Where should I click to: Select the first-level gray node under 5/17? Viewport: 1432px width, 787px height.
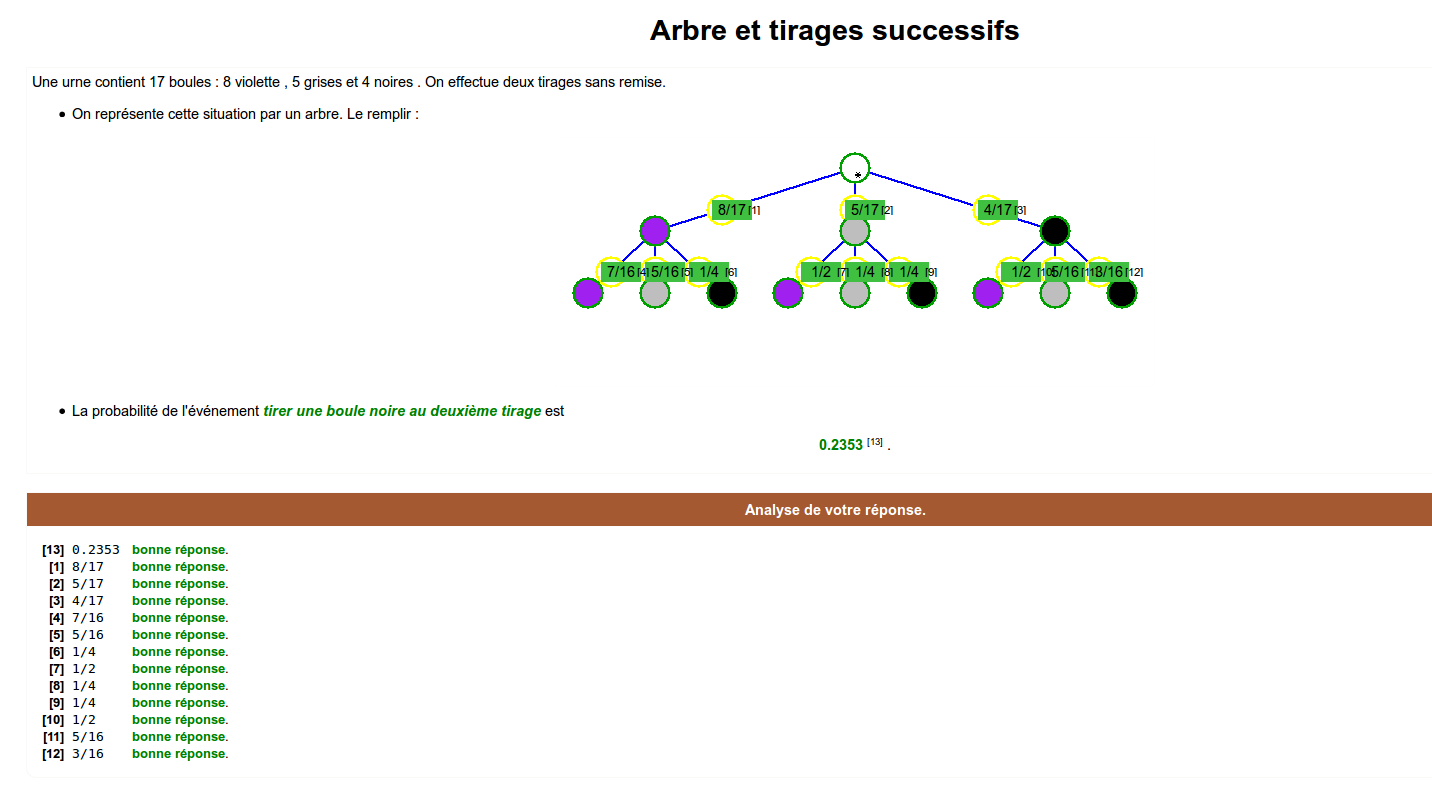[x=854, y=231]
